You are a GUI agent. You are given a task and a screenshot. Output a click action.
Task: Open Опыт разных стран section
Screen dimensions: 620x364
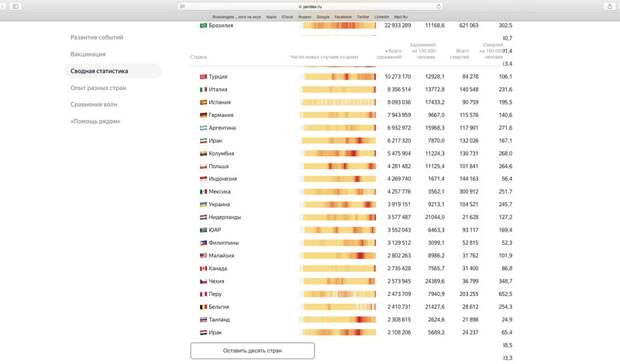coord(98,88)
